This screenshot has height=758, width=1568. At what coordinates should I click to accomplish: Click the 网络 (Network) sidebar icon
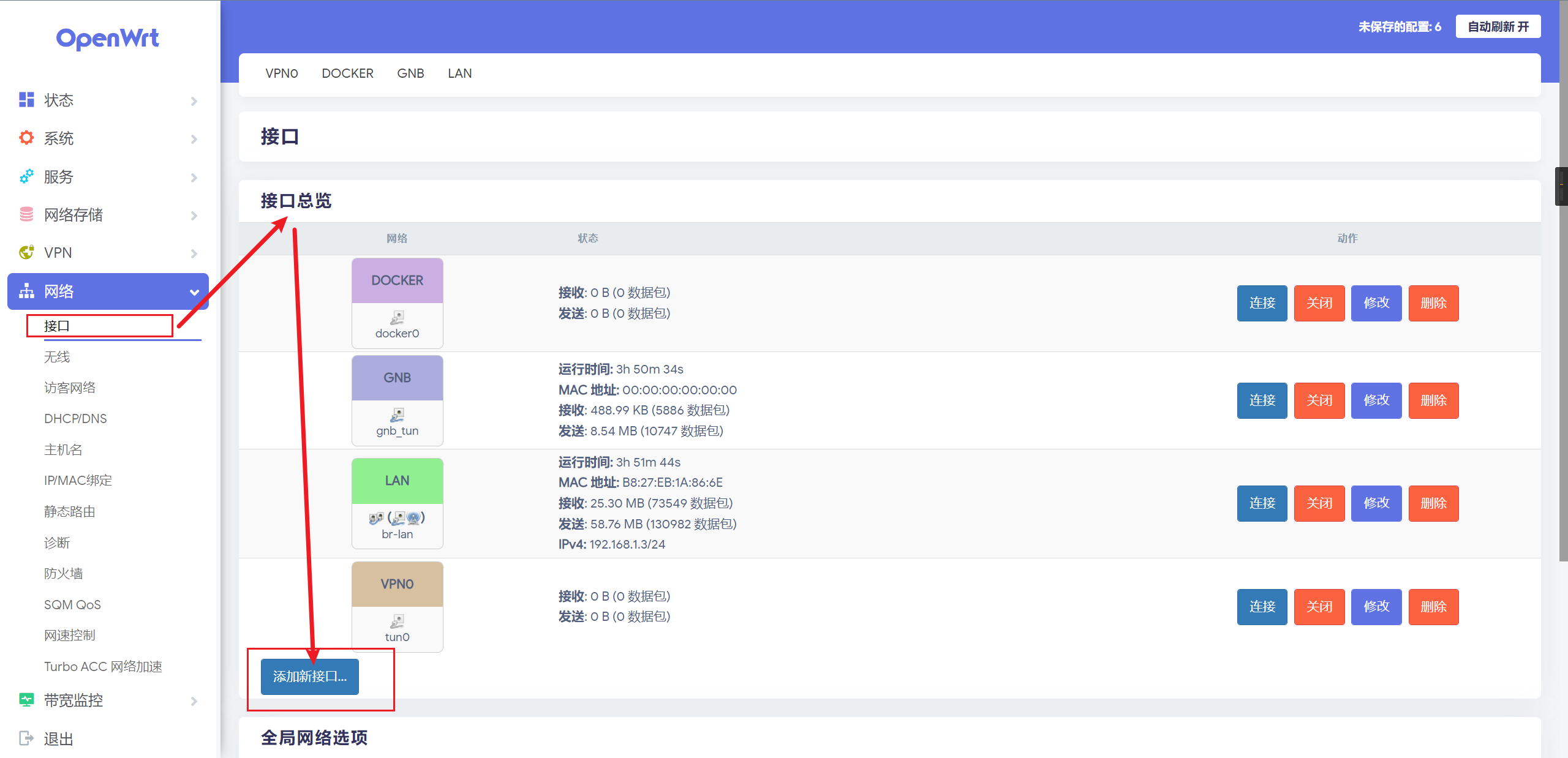click(x=26, y=291)
